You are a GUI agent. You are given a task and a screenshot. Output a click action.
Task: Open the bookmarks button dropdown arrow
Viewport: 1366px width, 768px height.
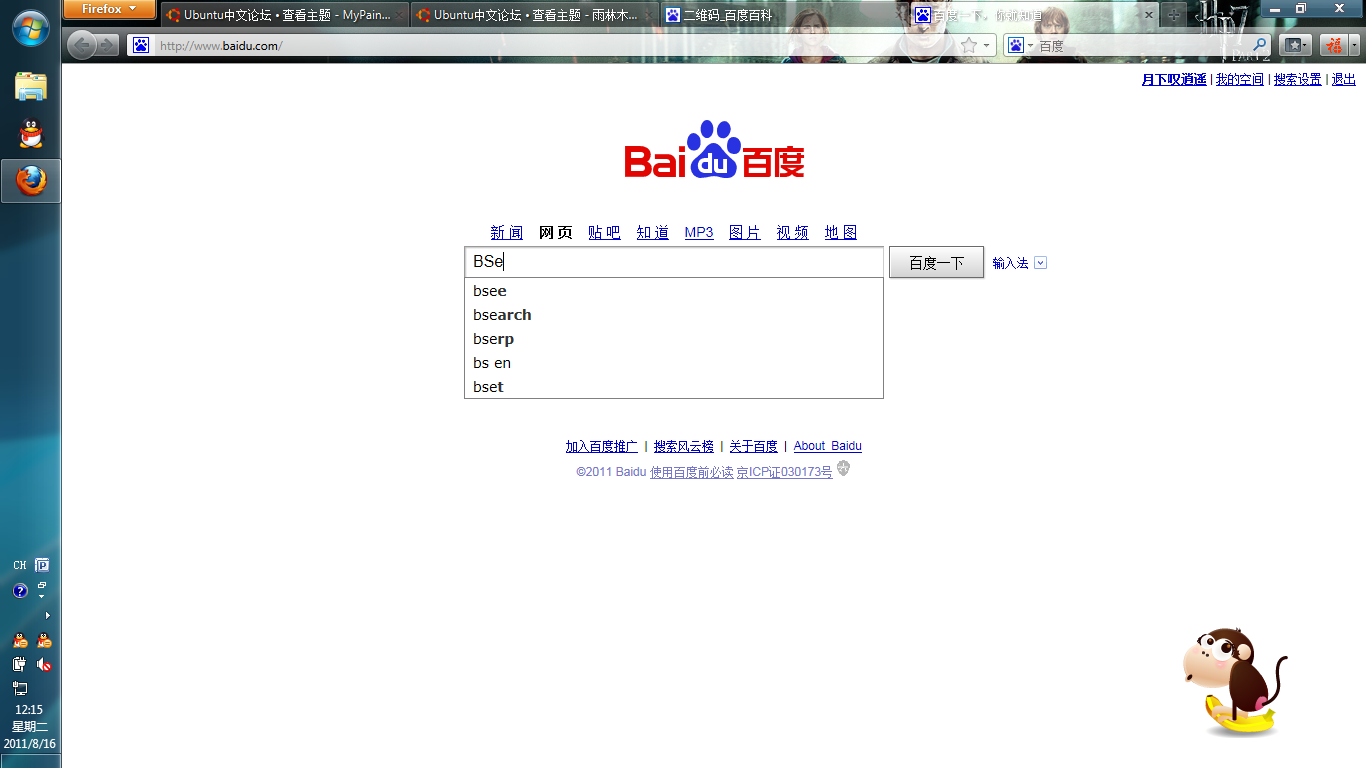pos(1306,45)
